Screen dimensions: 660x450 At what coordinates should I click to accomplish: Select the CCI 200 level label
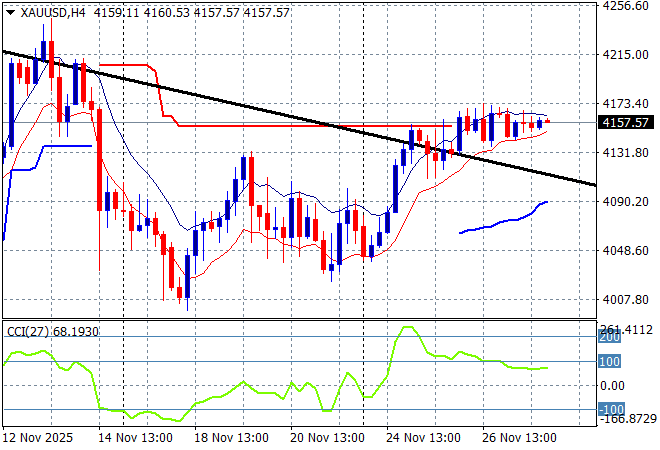[x=609, y=337]
